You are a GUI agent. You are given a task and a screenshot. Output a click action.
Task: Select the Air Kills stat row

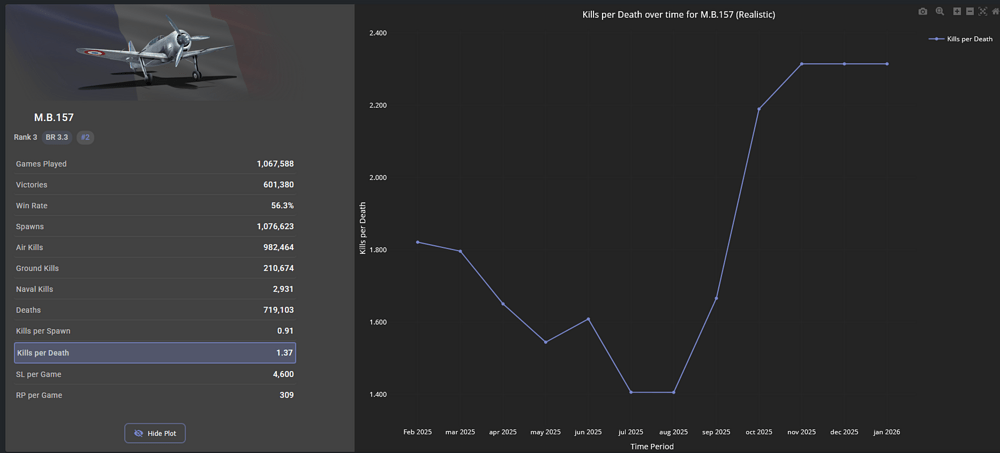pos(155,247)
